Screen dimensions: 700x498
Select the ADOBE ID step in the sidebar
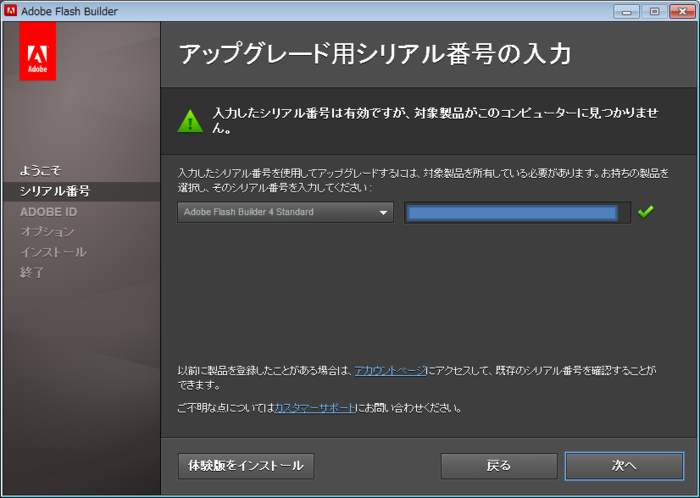pyautogui.click(x=48, y=212)
